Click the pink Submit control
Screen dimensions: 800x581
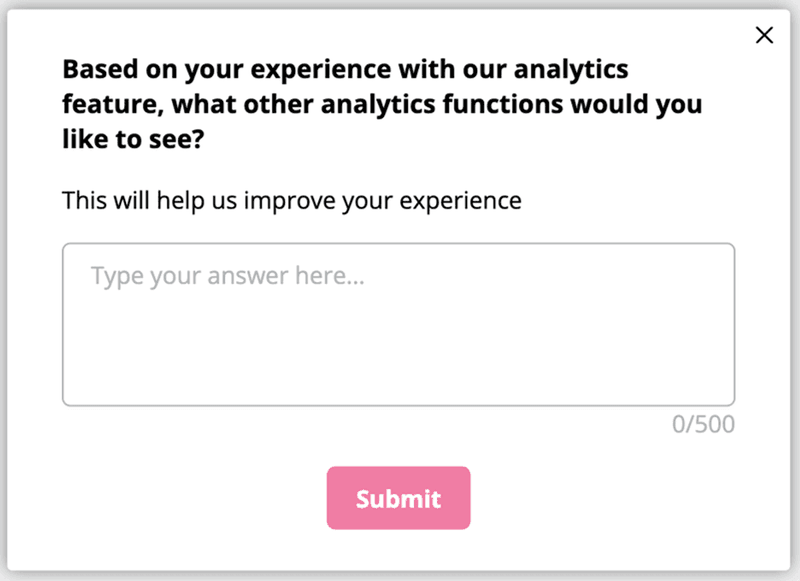click(x=398, y=497)
